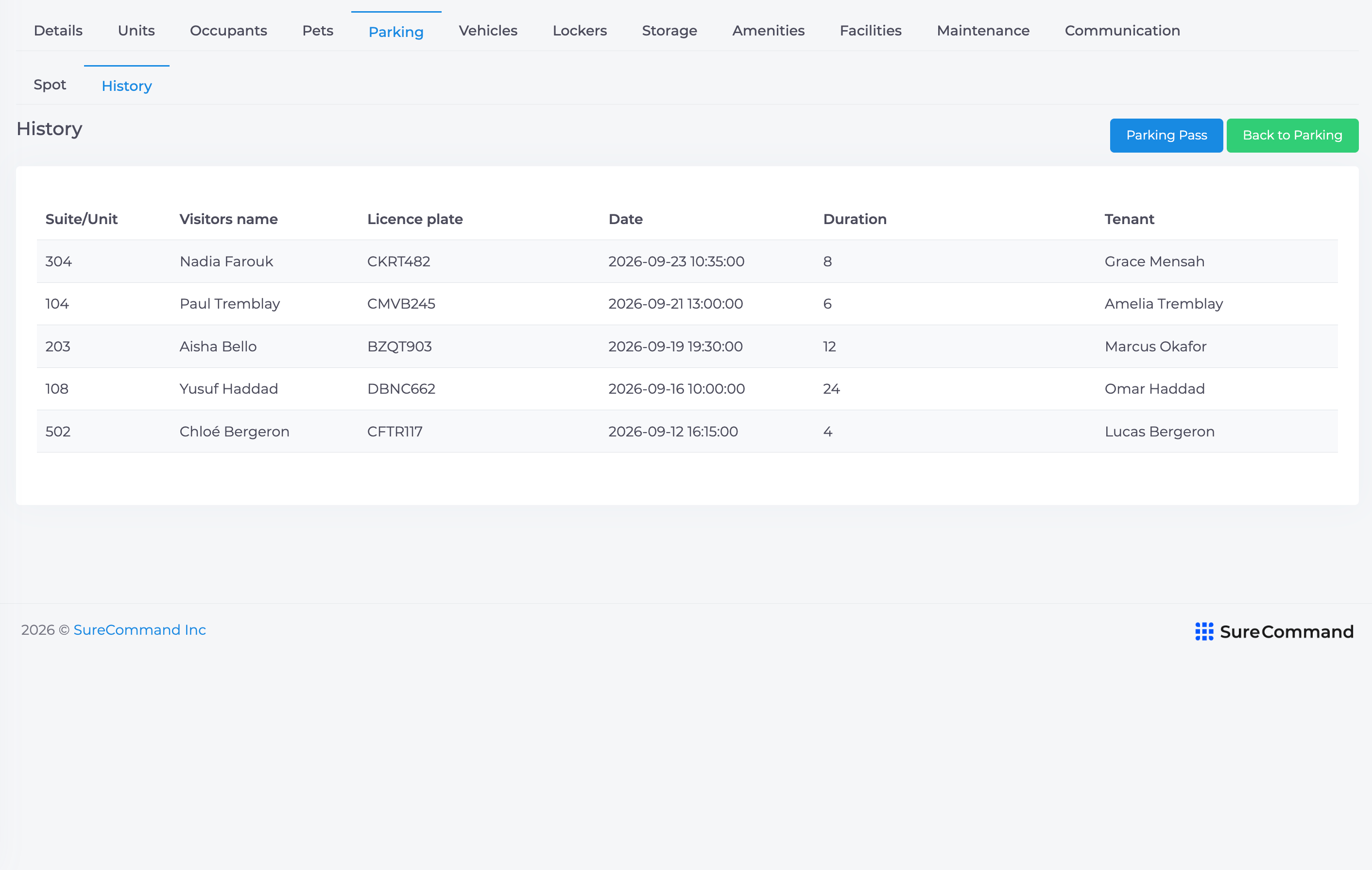Switch to the Lockers tab
Image resolution: width=1372 pixels, height=870 pixels.
pyautogui.click(x=580, y=31)
